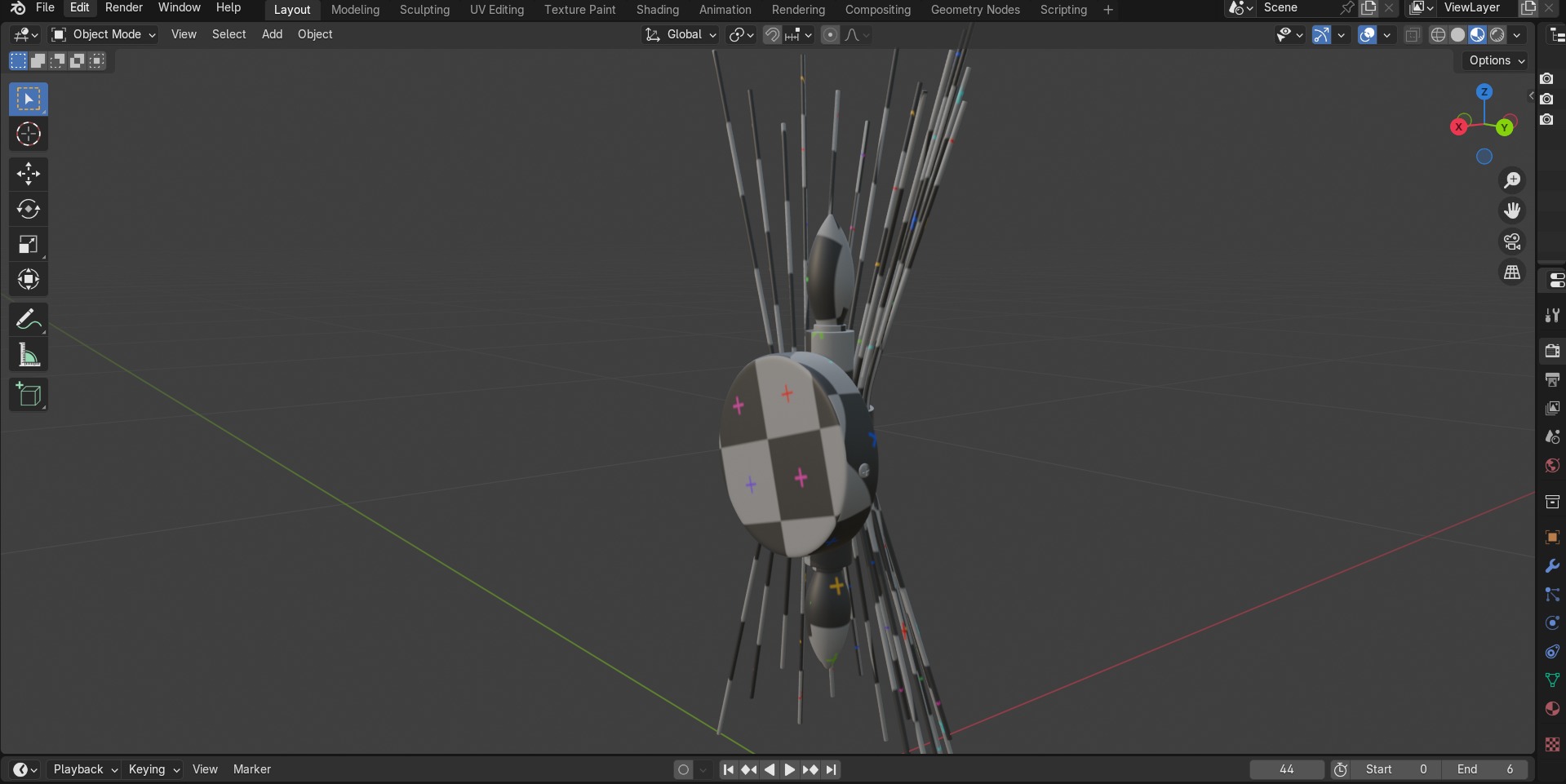Image resolution: width=1566 pixels, height=784 pixels.
Task: Open the Add menu in viewport
Action: coord(272,34)
